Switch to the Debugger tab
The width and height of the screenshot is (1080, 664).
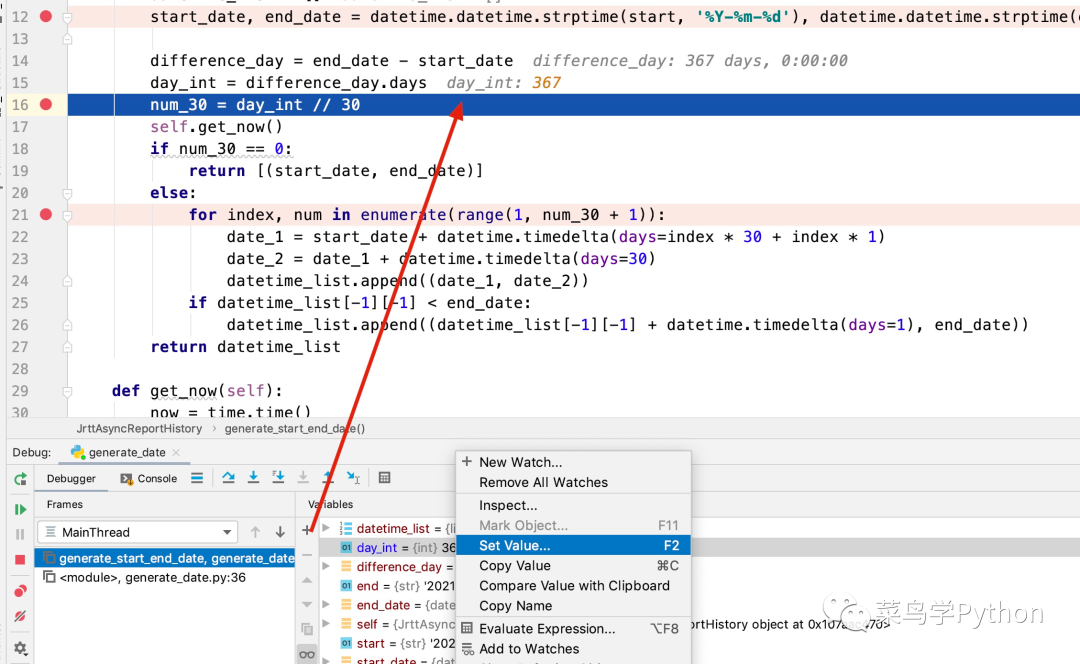71,479
